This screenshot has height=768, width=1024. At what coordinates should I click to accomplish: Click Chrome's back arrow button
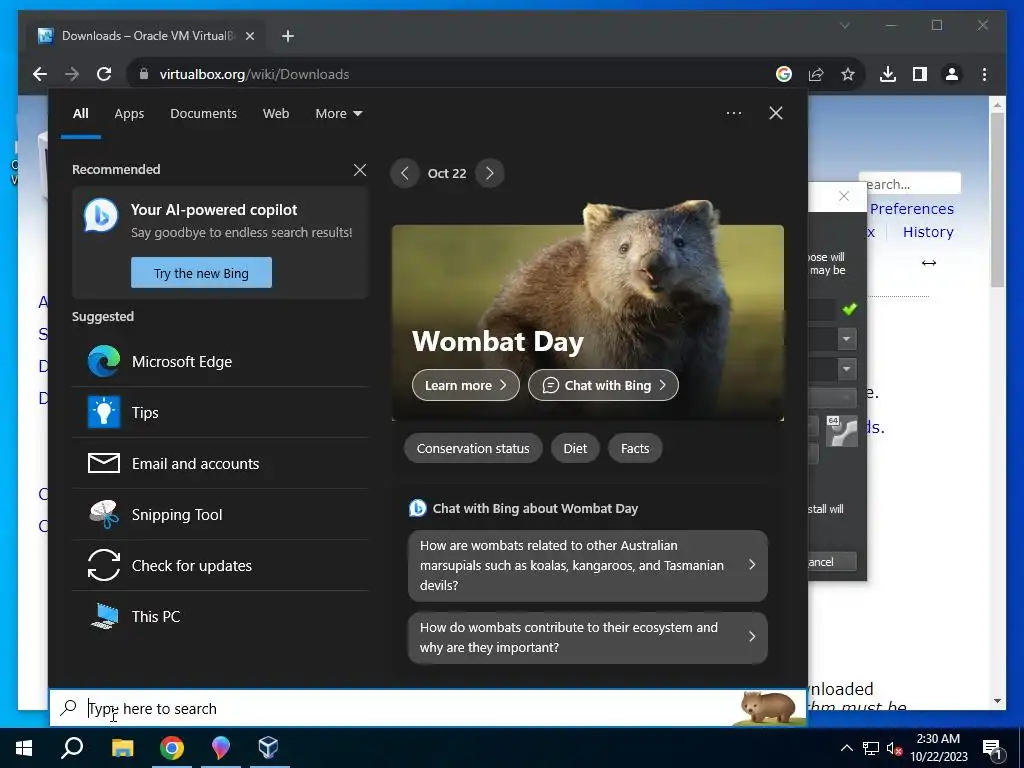(x=40, y=74)
